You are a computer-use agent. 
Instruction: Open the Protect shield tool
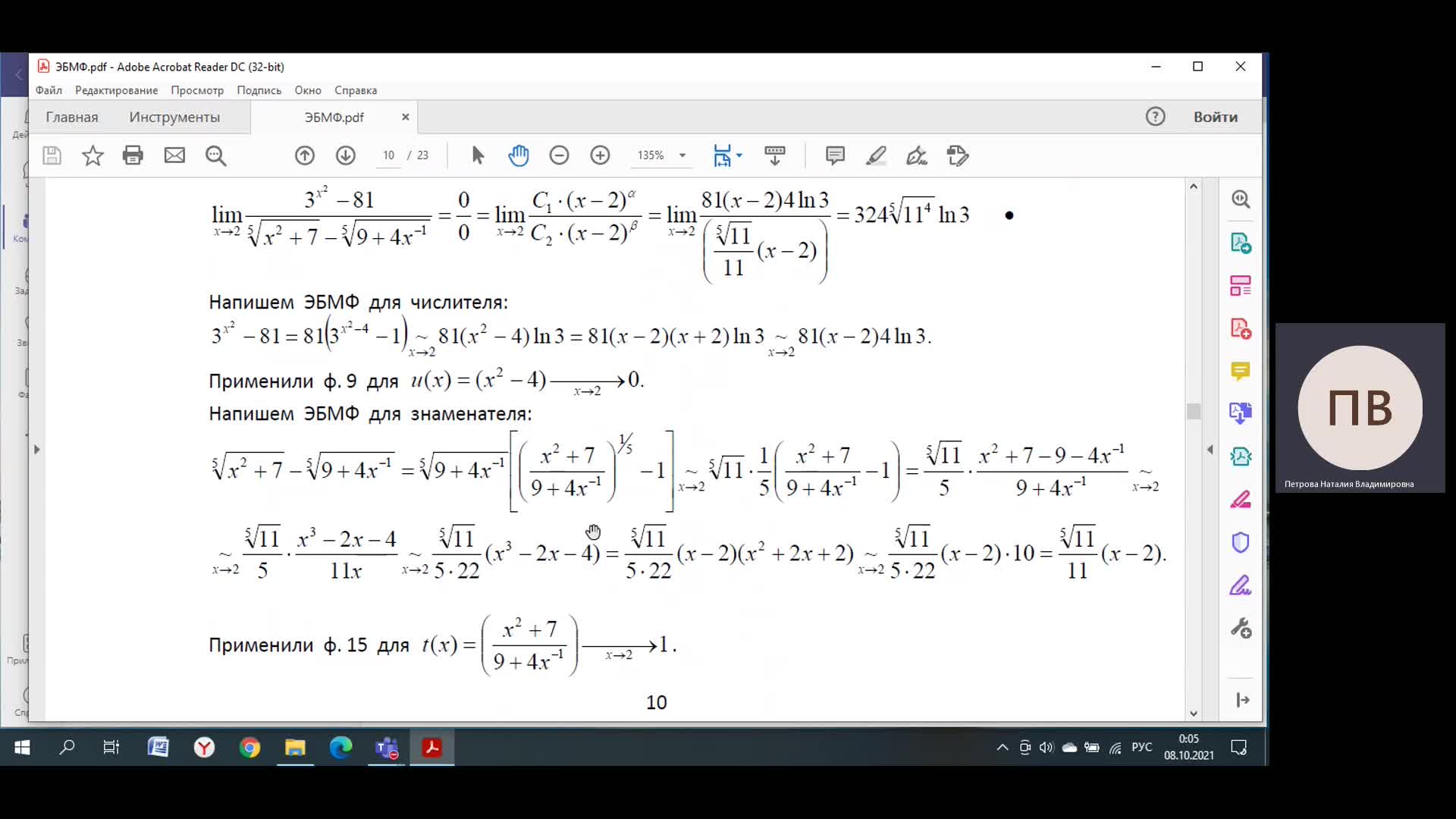pyautogui.click(x=1241, y=542)
